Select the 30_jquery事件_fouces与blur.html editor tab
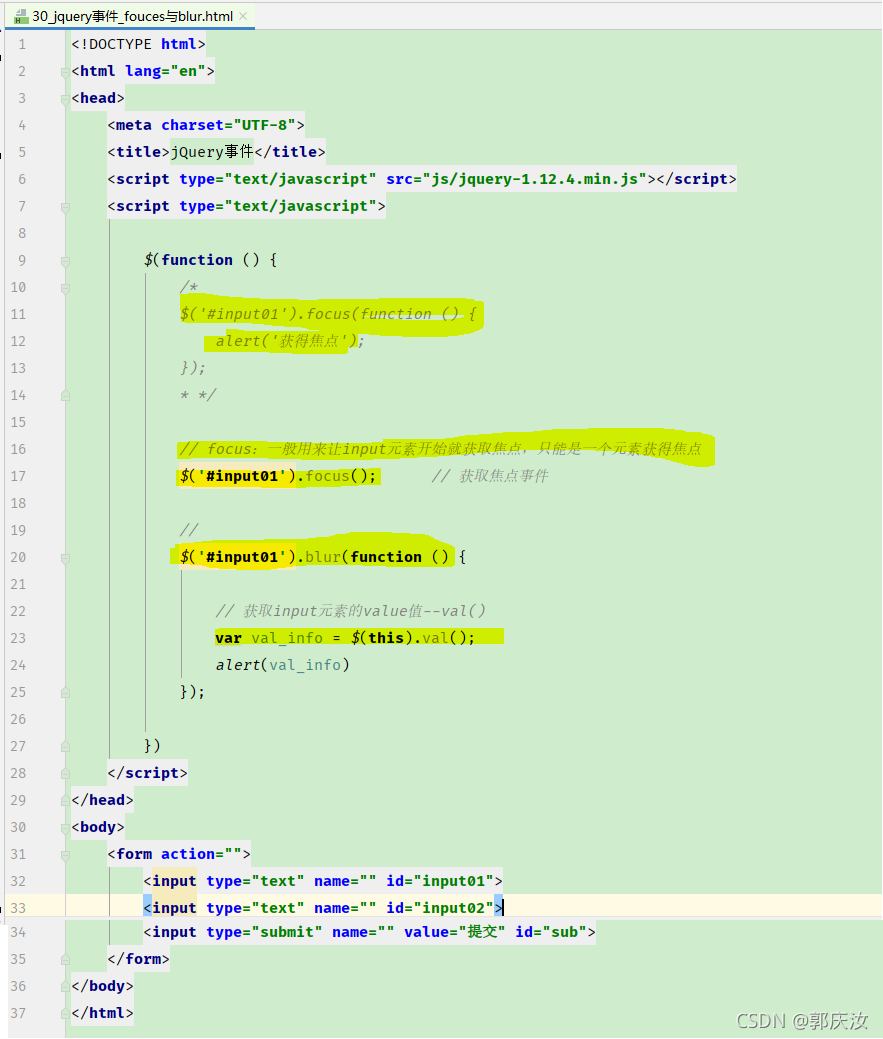The width and height of the screenshot is (883, 1039). coord(132,17)
